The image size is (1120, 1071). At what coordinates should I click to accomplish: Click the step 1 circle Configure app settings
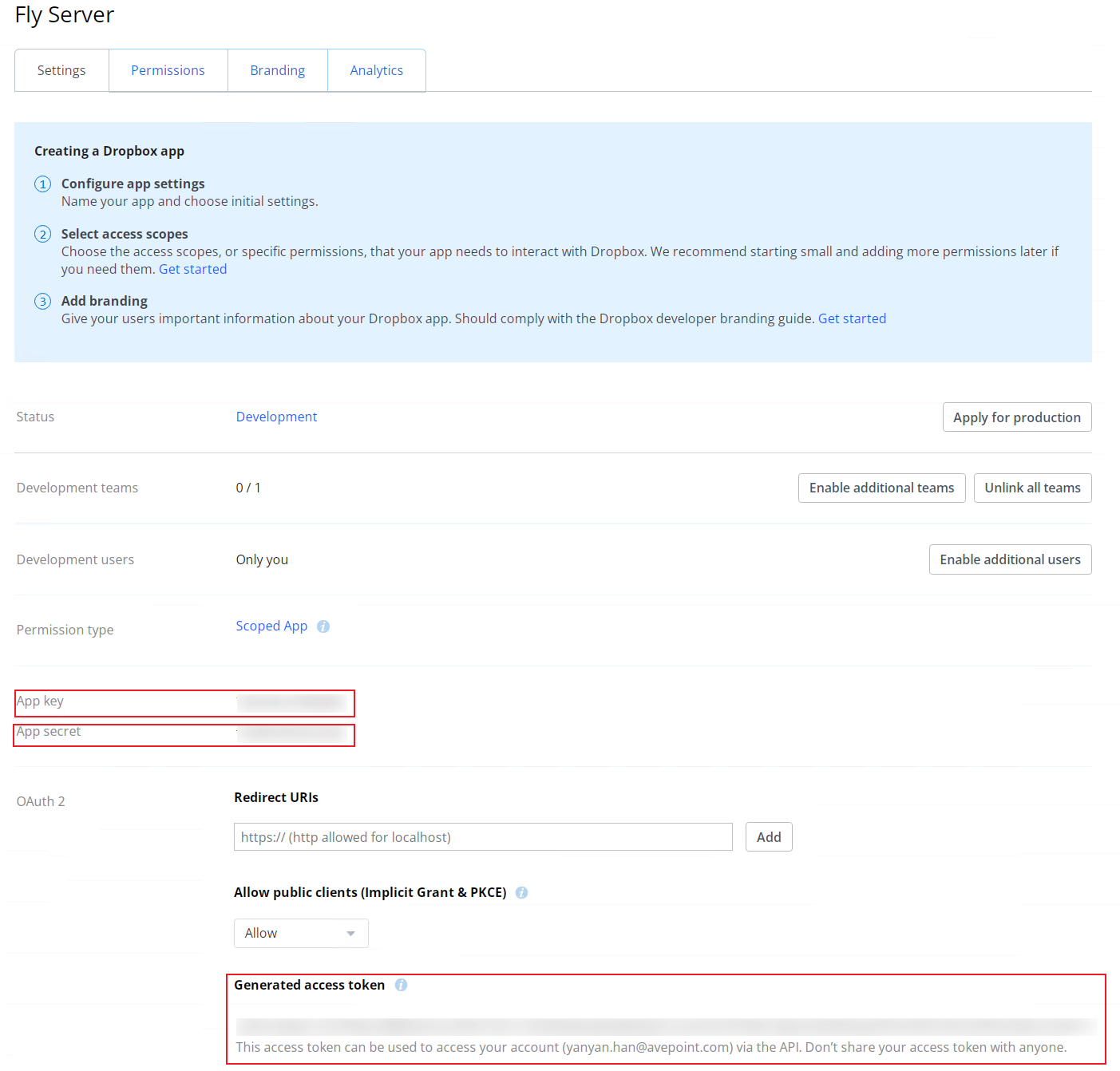[42, 184]
